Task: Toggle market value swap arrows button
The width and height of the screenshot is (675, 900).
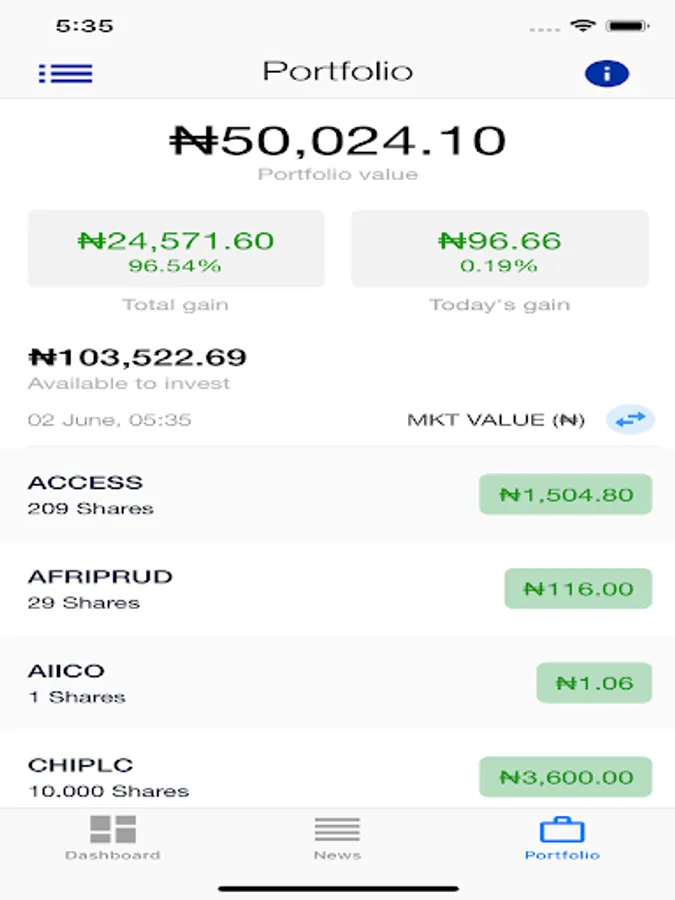Action: click(x=630, y=420)
